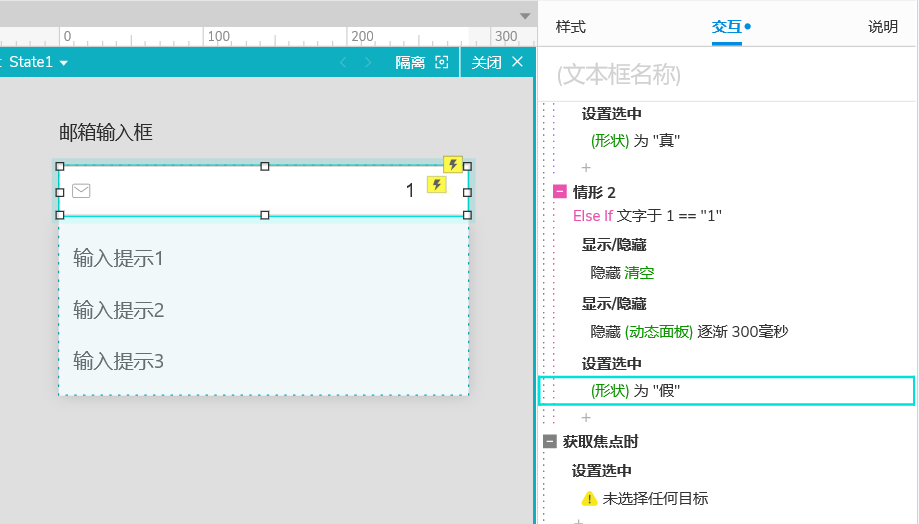Click the 关闭 button label
The height and width of the screenshot is (524, 919).
click(x=486, y=62)
